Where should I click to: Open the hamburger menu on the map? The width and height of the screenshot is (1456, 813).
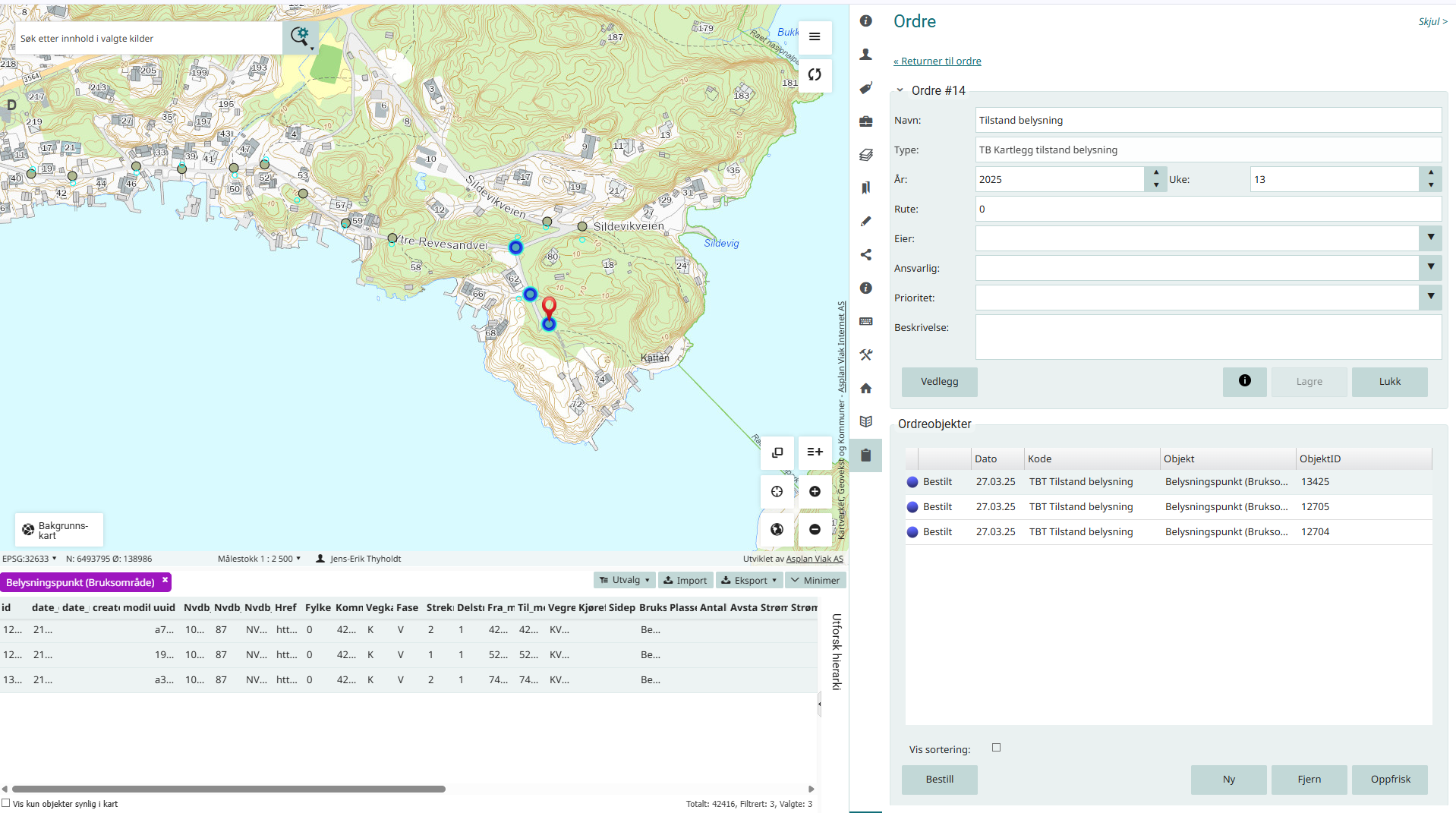coord(815,36)
